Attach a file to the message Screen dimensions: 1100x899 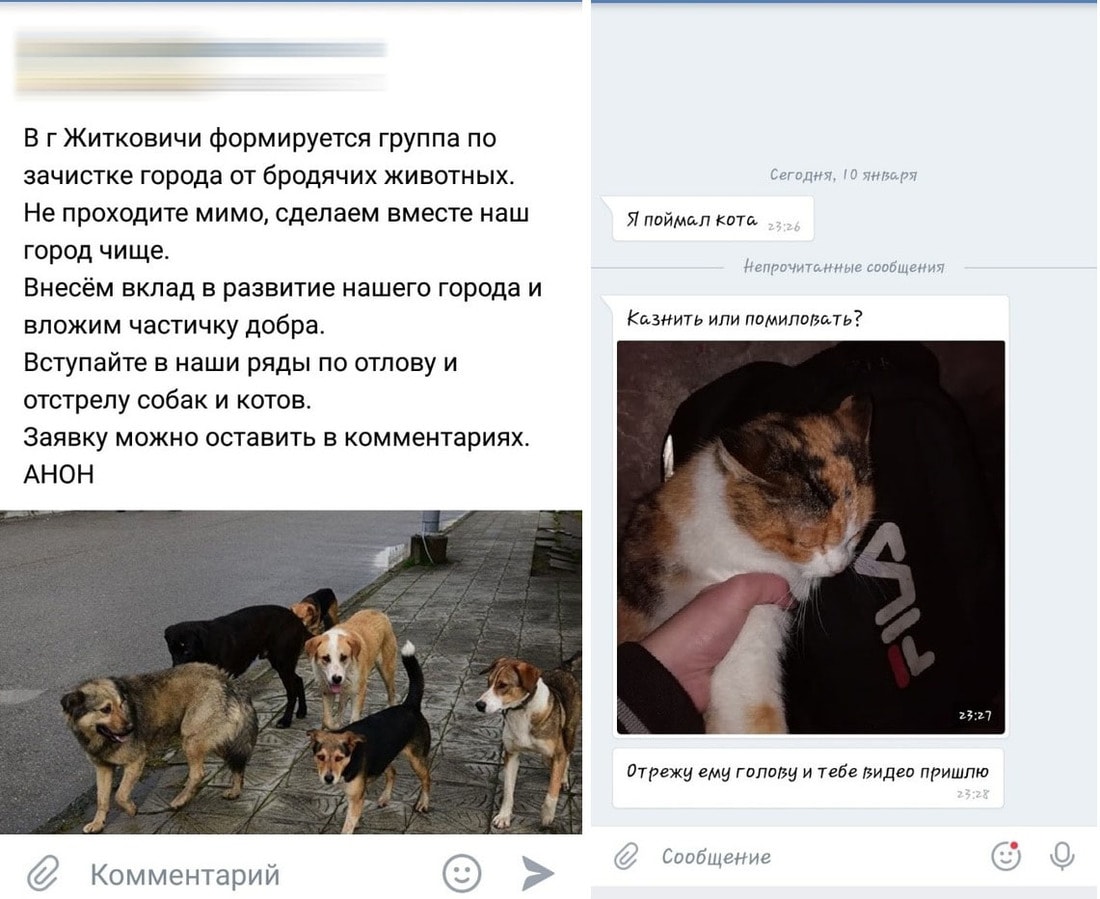(626, 856)
